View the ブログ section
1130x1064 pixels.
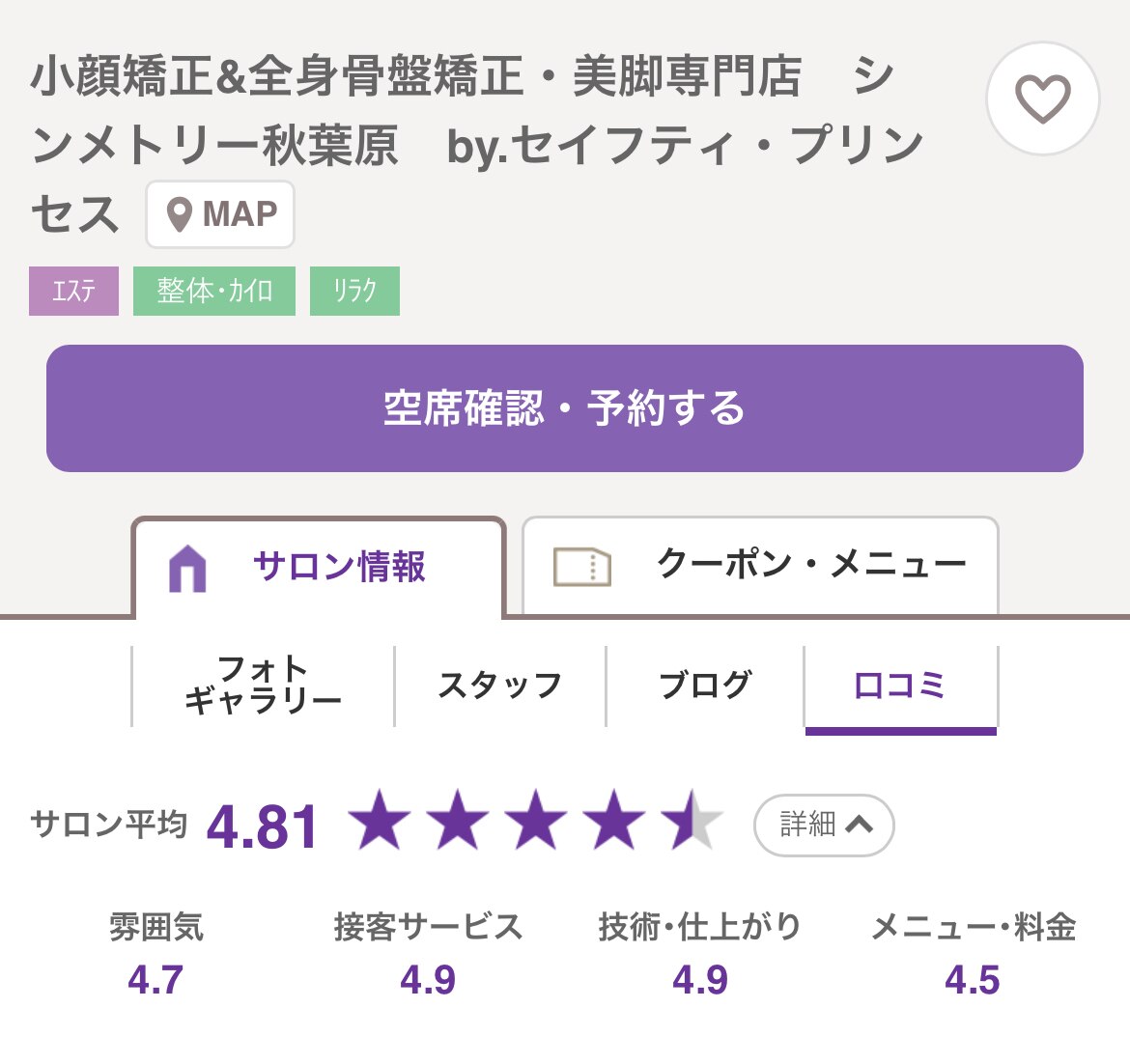click(706, 686)
